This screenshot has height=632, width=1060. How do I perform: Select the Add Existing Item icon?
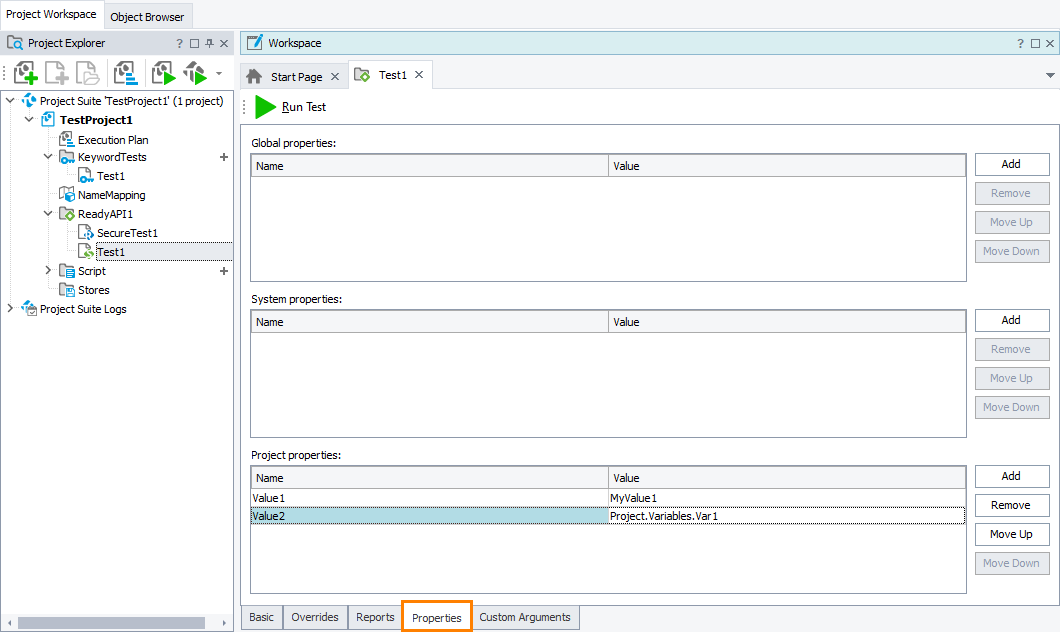(x=87, y=73)
